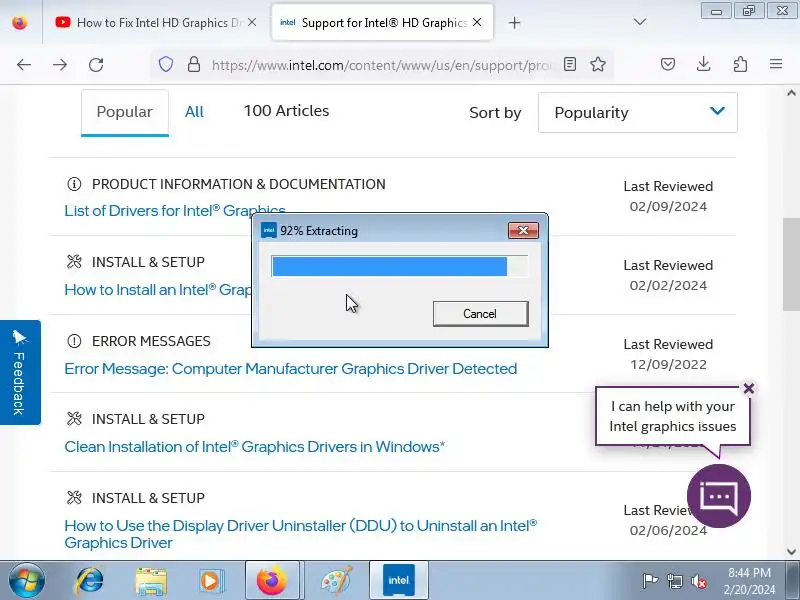Screen dimensions: 800x600
Task: Click the scrollbar up arrow
Action: coord(791,93)
